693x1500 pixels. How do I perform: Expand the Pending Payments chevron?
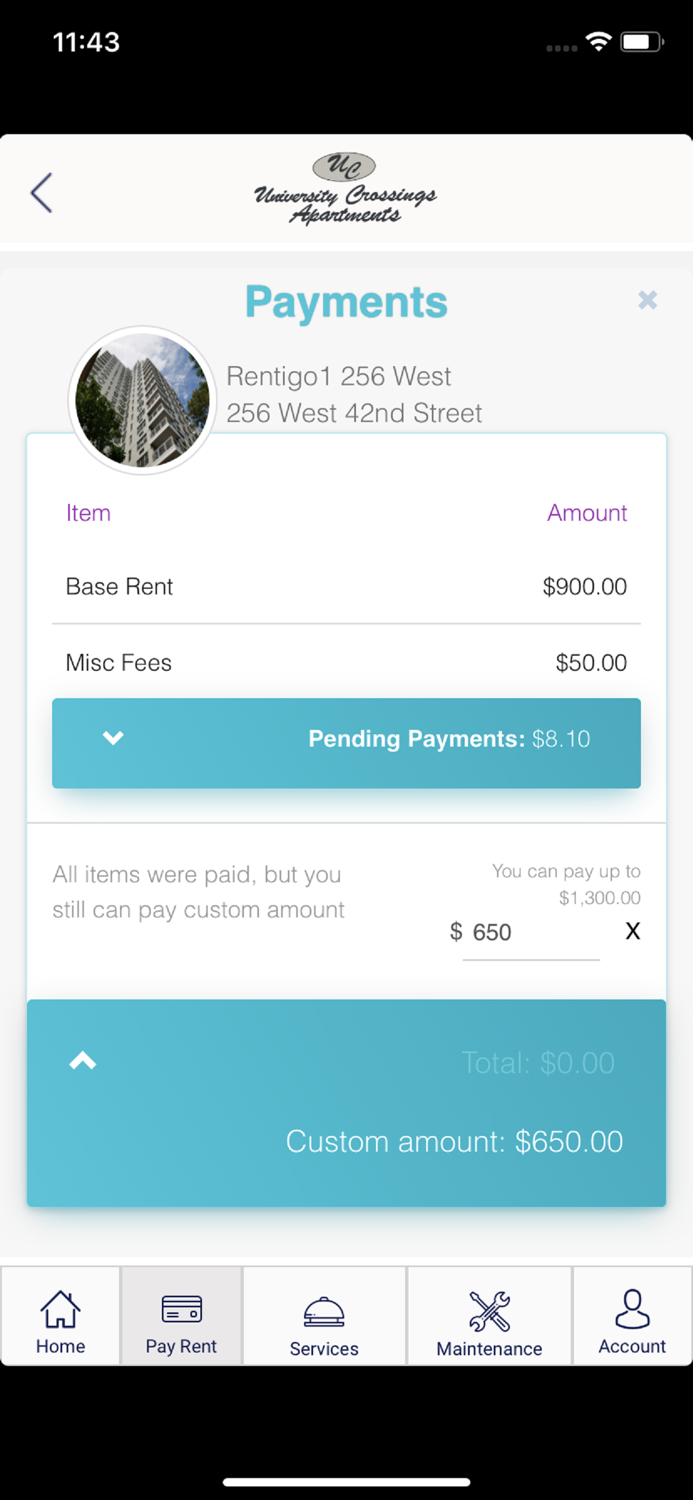click(113, 738)
